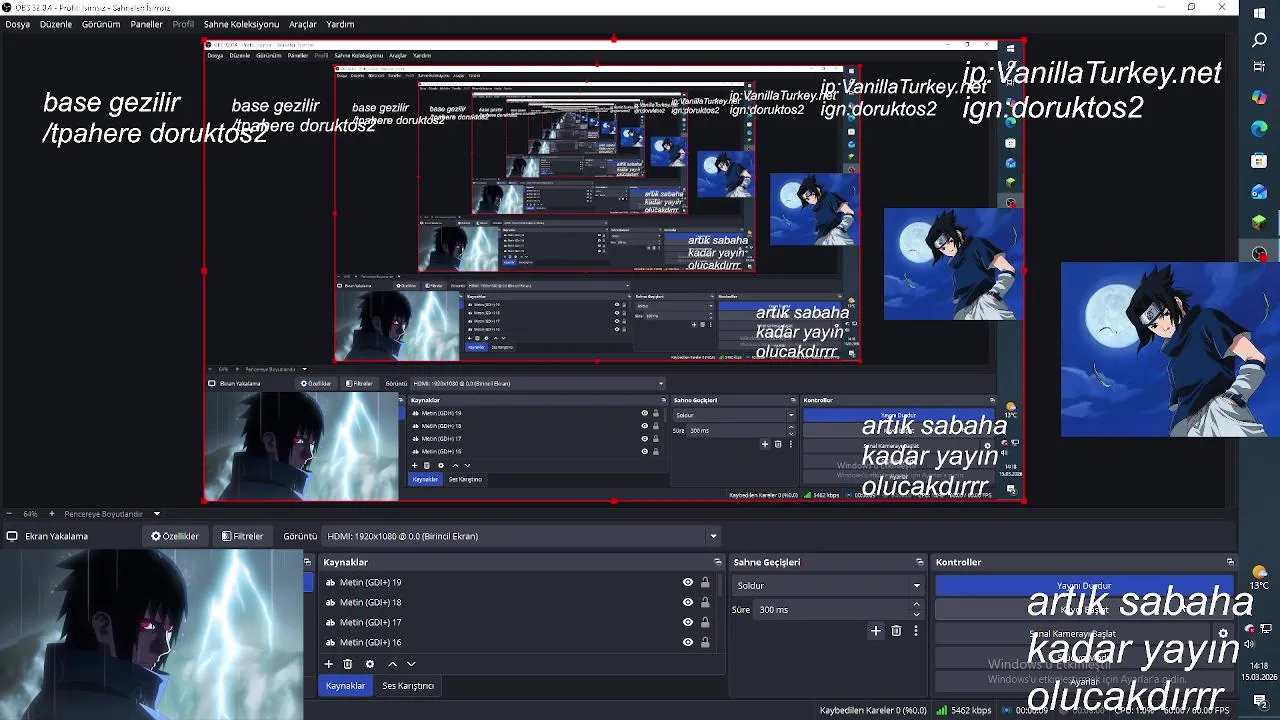1280x720 pixels.
Task: Pop out the Sahne Geçişleri panel
Action: [920, 562]
